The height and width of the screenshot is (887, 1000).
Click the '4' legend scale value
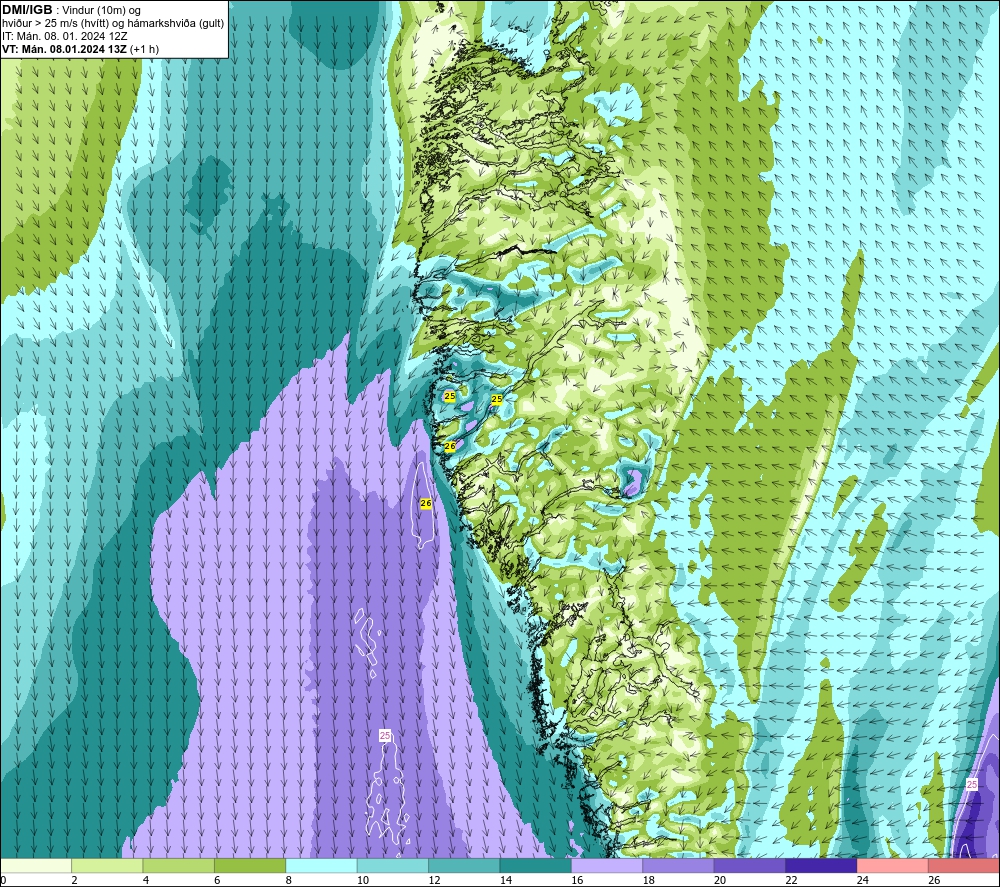[x=146, y=880]
